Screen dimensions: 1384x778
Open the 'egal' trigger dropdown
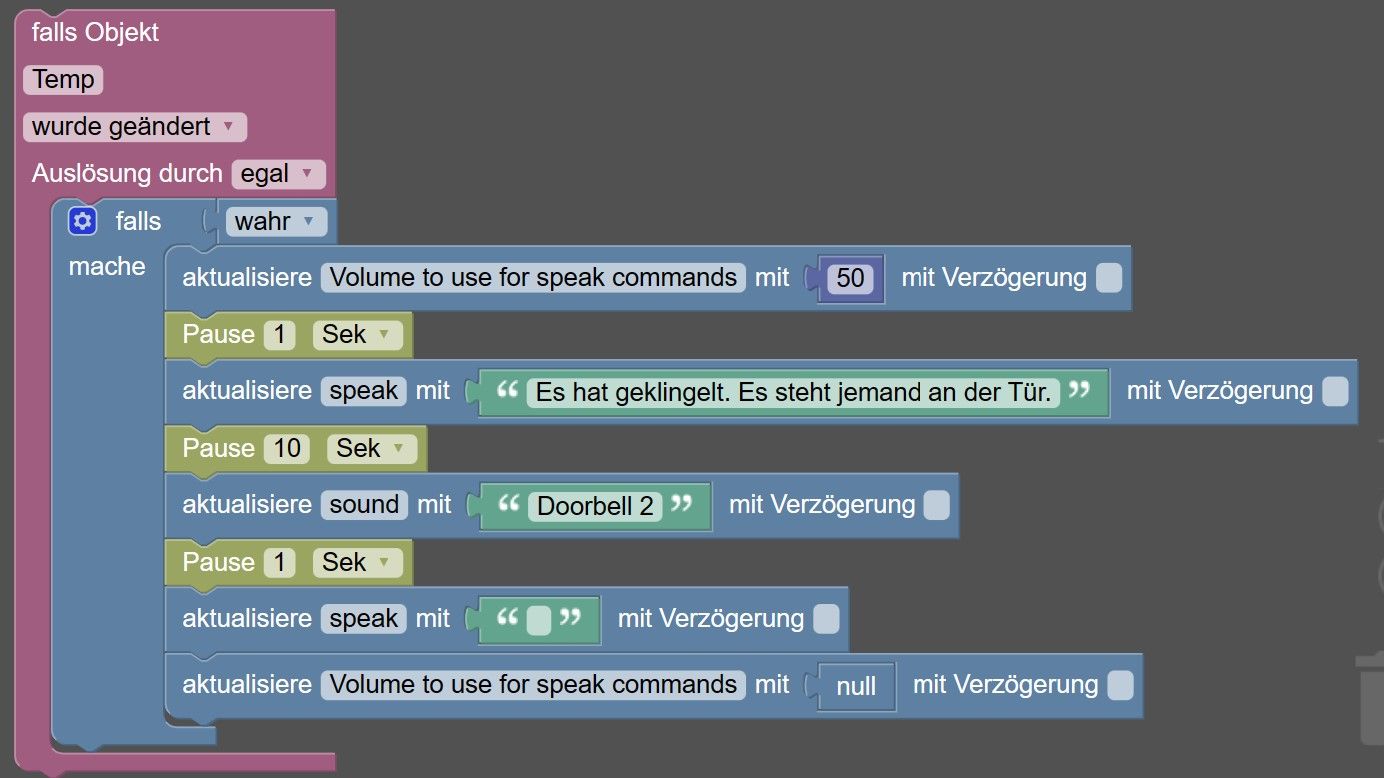278,174
